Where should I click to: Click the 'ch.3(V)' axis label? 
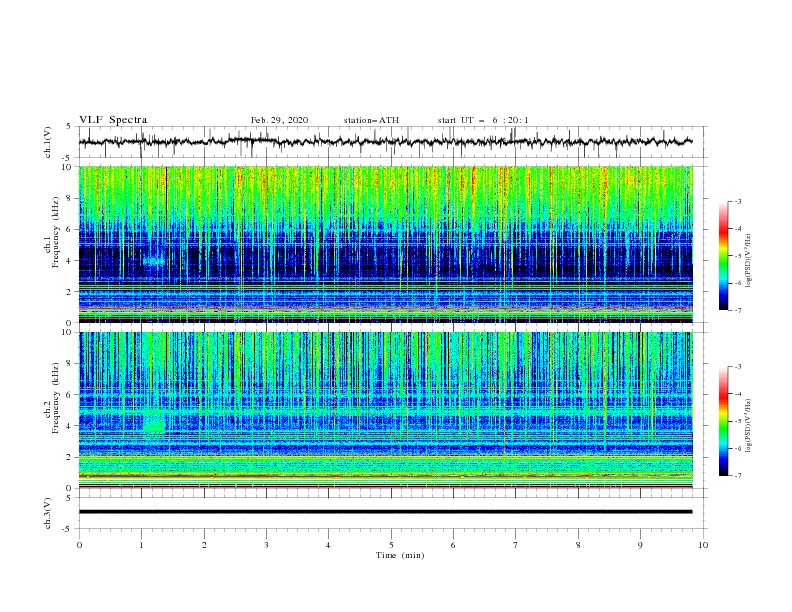click(x=48, y=513)
